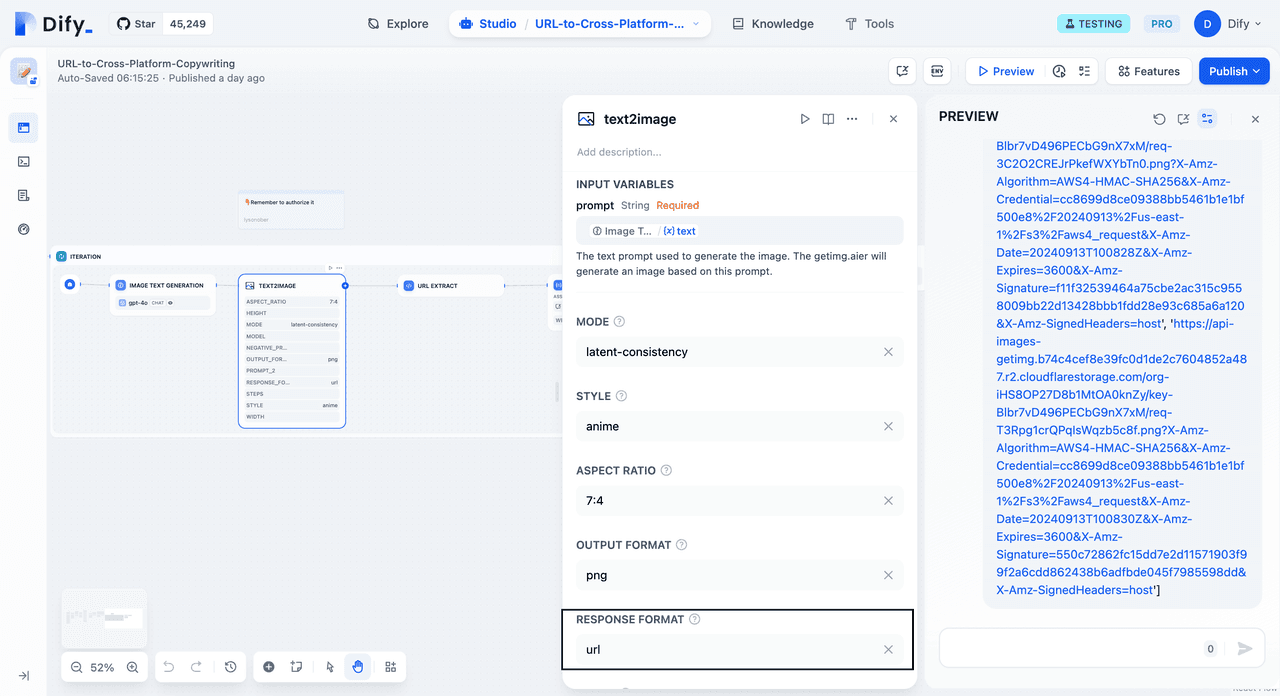Open the ENV environment variables panel
The image size is (1280, 696).
(x=937, y=71)
